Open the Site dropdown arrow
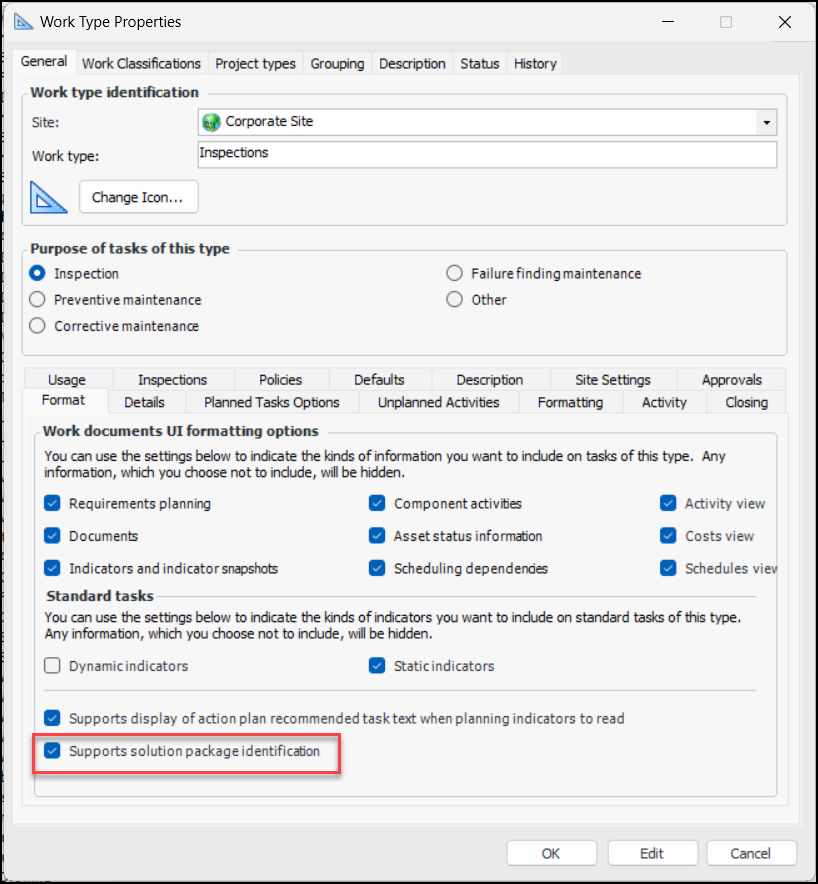Viewport: 818px width, 884px height. pos(766,122)
